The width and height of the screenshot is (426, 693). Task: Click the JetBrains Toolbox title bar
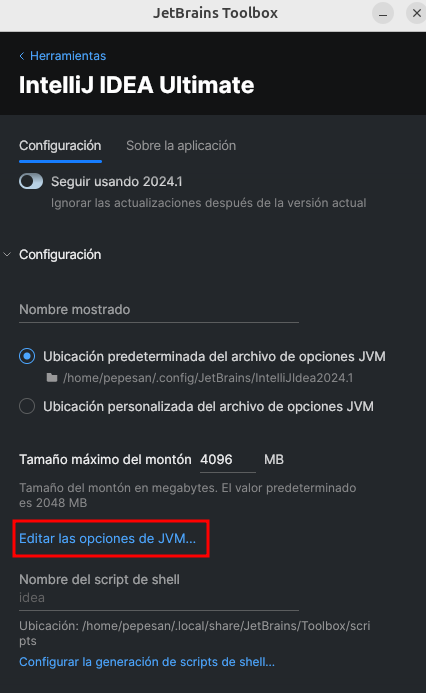(x=215, y=13)
